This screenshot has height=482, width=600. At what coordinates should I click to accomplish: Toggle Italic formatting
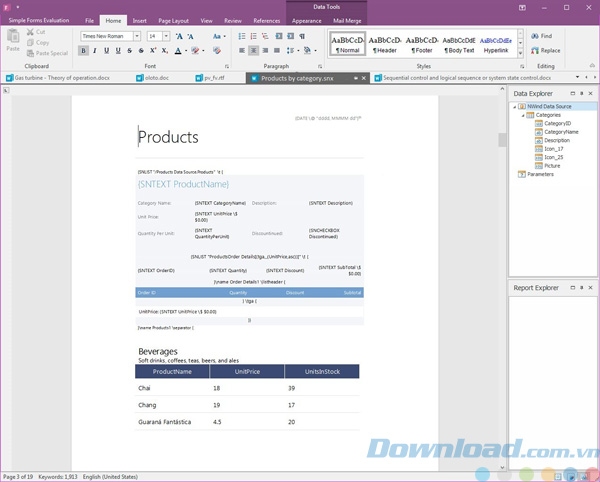coord(96,50)
